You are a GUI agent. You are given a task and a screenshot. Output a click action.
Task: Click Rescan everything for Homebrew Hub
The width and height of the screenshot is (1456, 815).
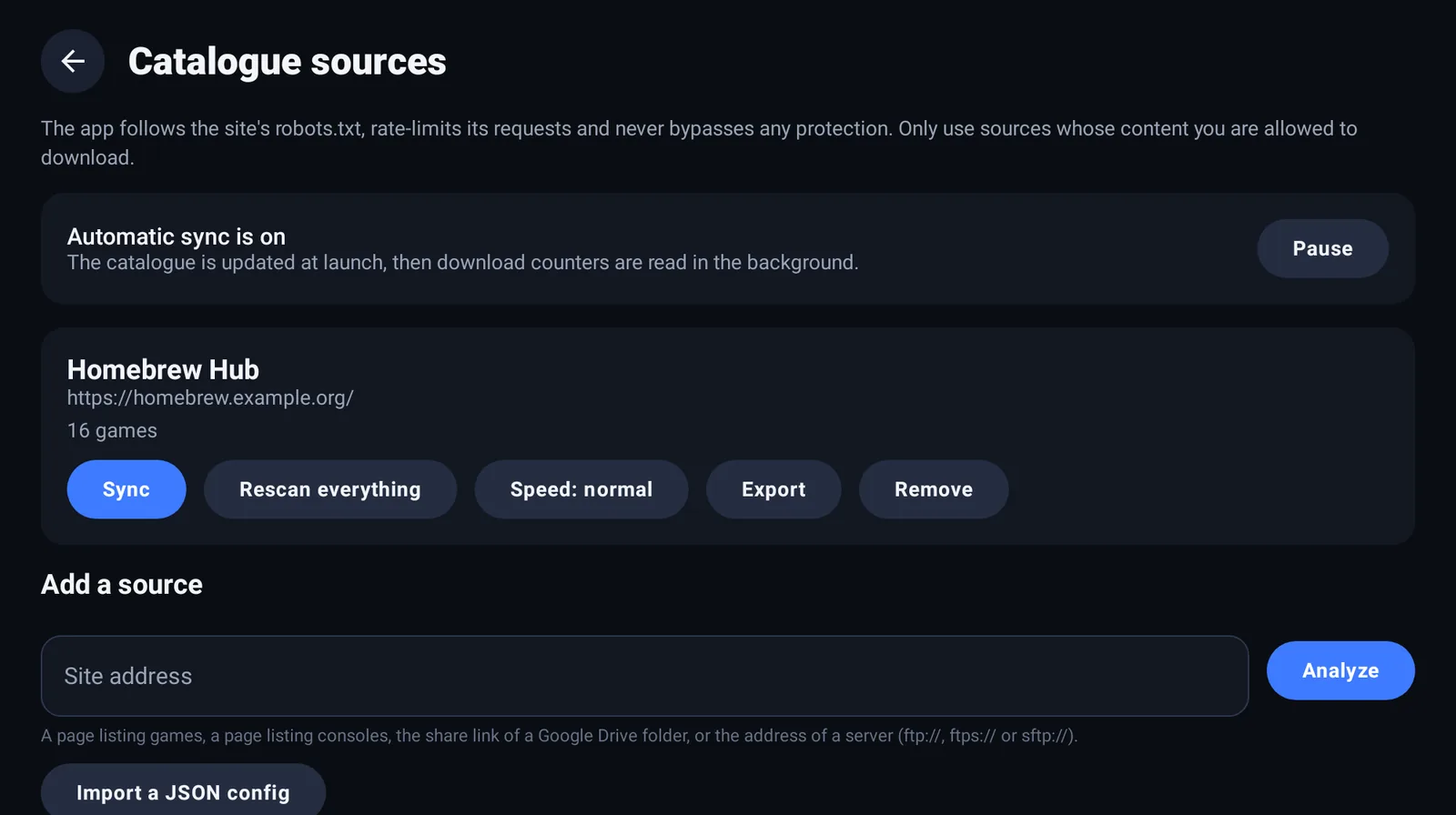(330, 489)
